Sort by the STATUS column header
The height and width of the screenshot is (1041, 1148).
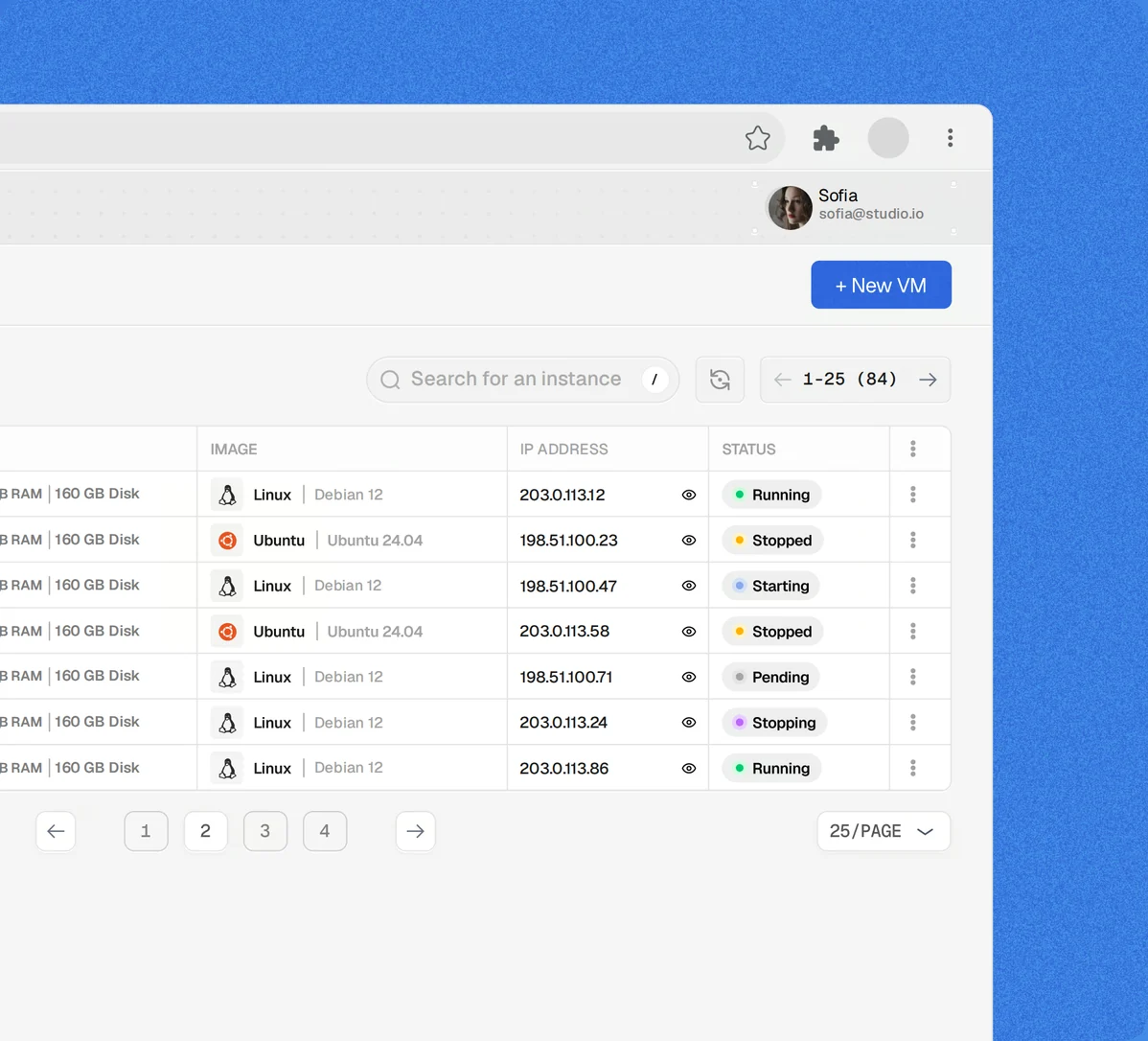pos(748,449)
